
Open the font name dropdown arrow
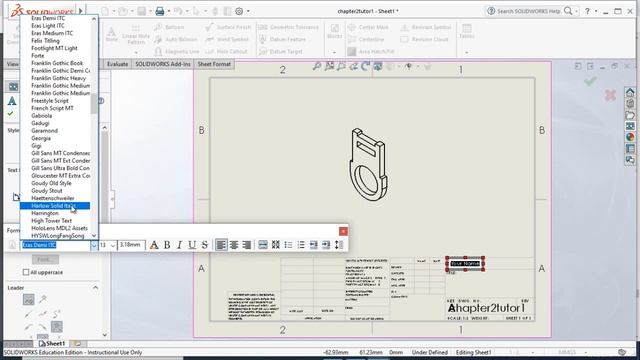coord(93,245)
